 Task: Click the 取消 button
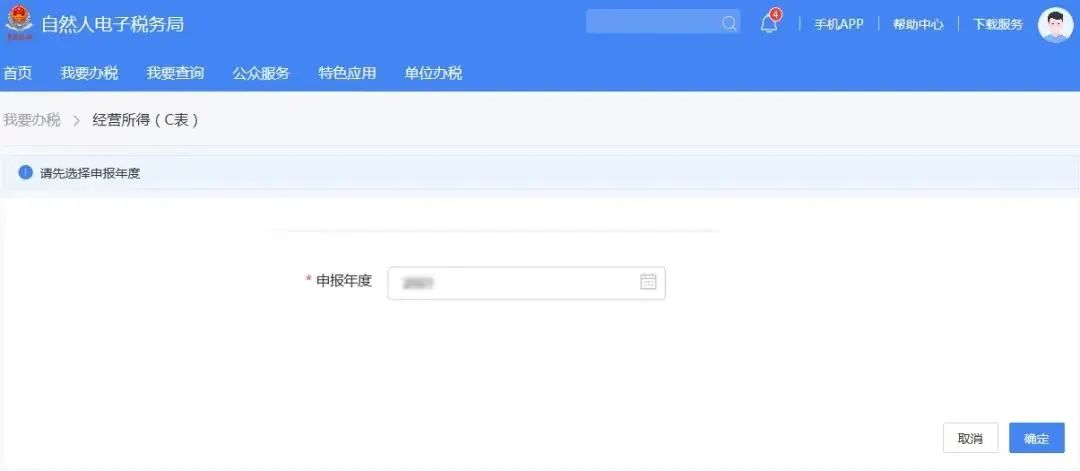pyautogui.click(x=970, y=438)
